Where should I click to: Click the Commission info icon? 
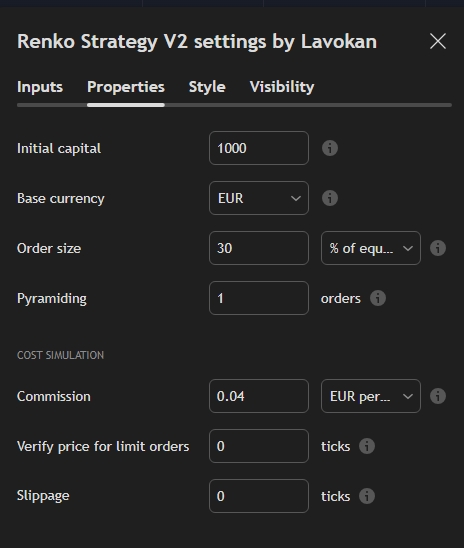tap(438, 396)
